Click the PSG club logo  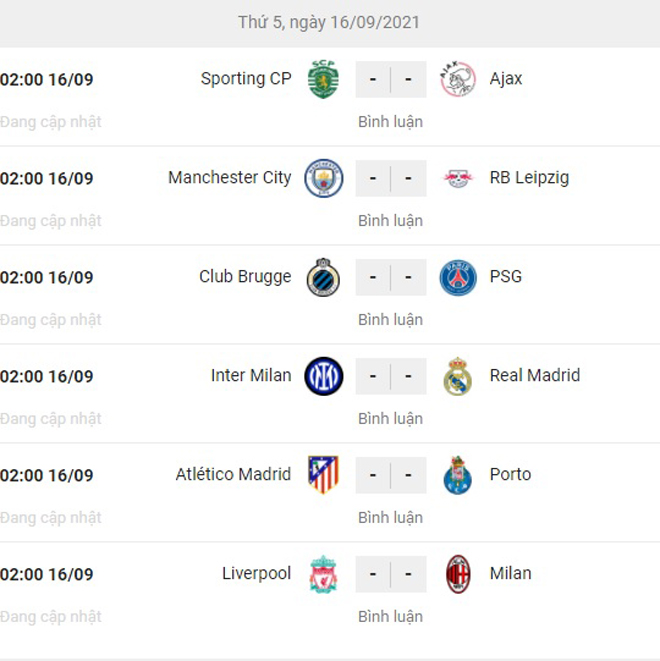(458, 277)
